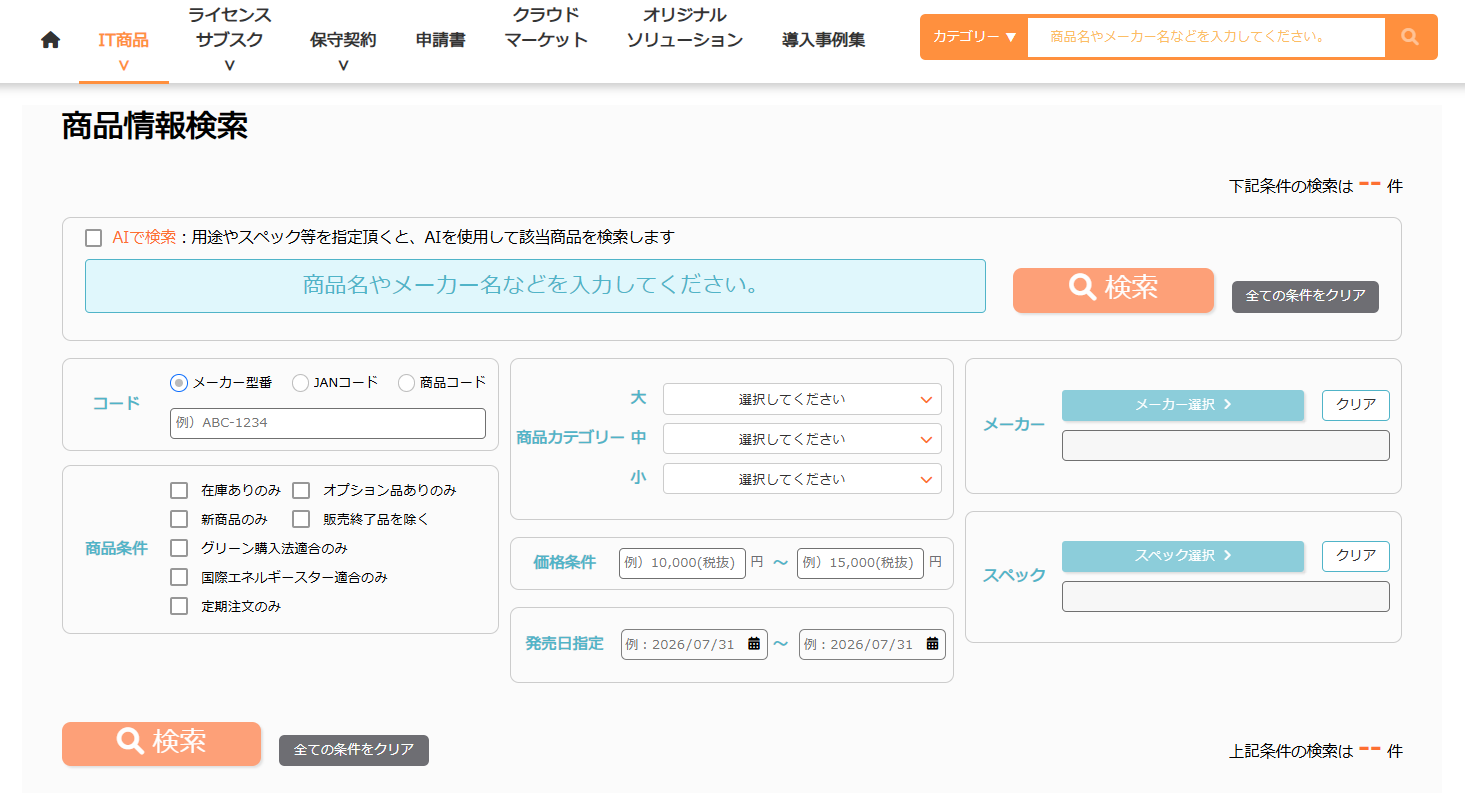This screenshot has width=1465, height=793.
Task: Click the header search magnifier icon
Action: (1410, 37)
